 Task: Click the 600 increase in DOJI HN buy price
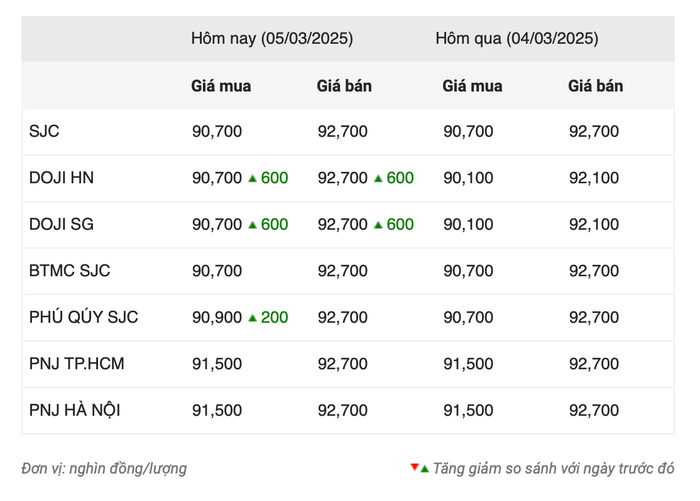coord(275,178)
